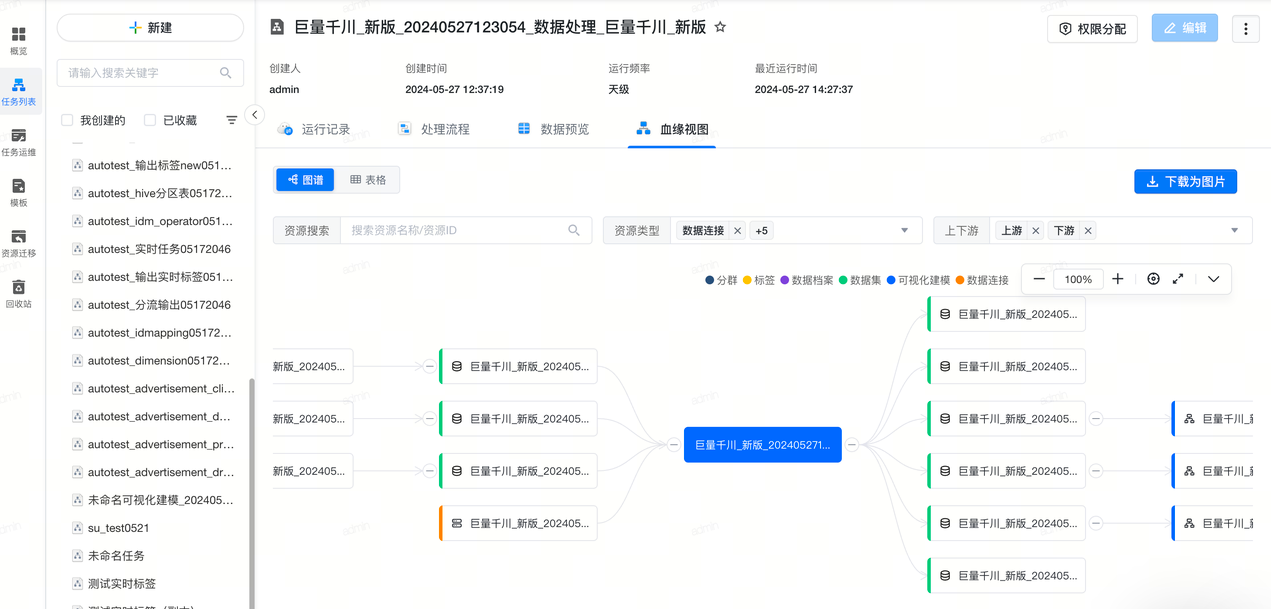Click the filter icon beside 已收藏
The image size is (1271, 609).
(x=232, y=120)
